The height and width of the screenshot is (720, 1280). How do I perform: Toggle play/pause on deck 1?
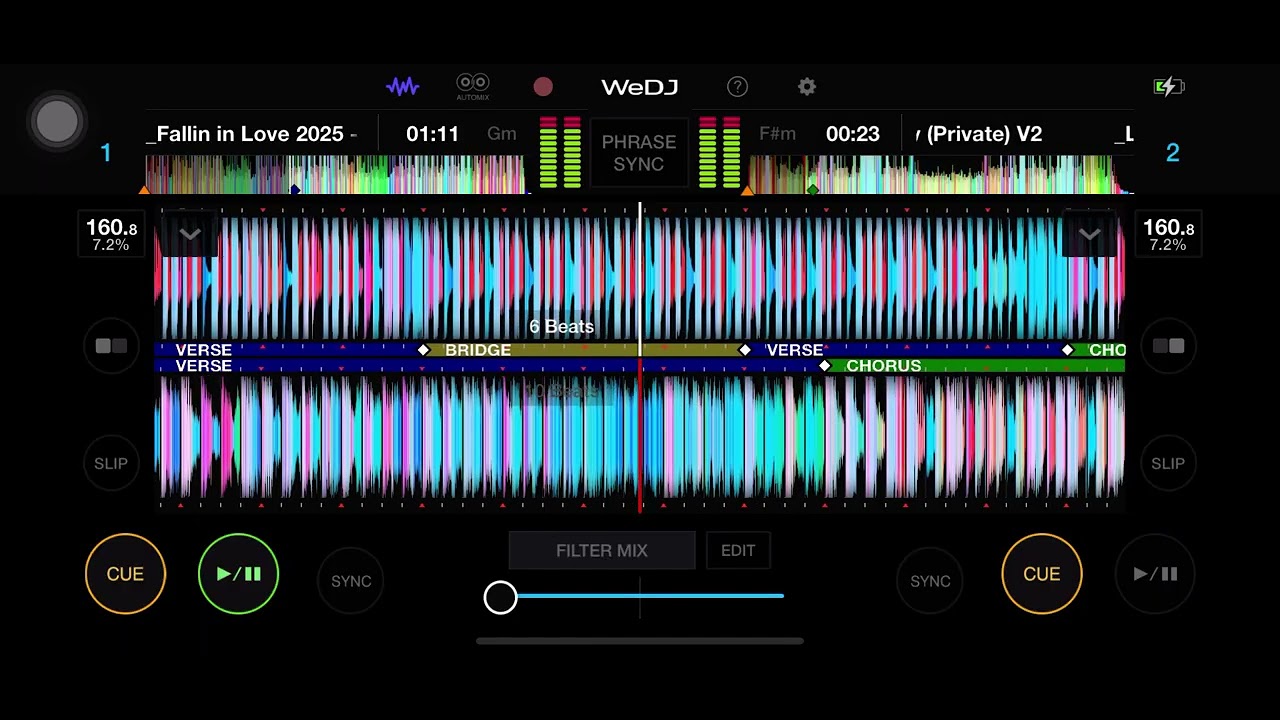click(x=238, y=574)
